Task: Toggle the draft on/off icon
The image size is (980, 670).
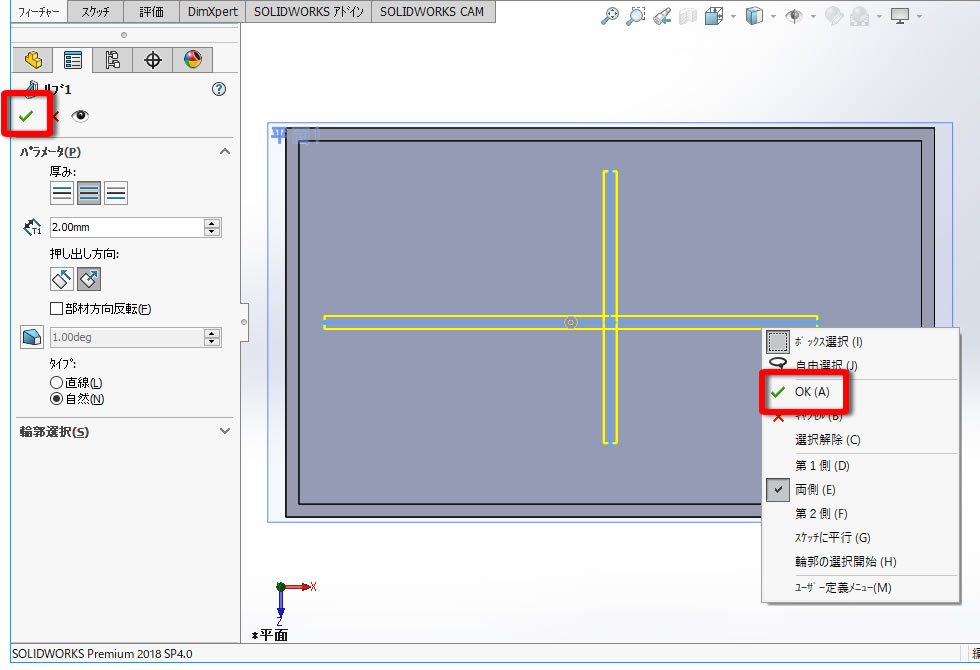Action: 32,337
